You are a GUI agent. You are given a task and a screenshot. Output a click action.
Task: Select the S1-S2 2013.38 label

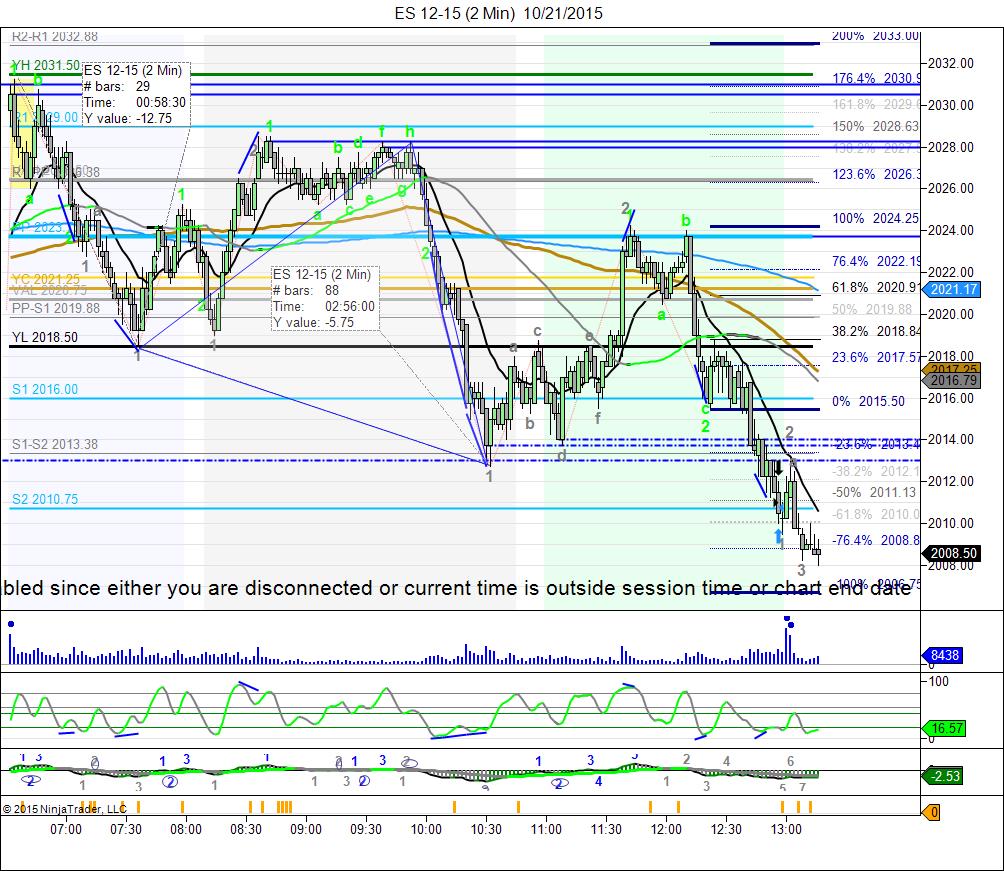tap(55, 444)
